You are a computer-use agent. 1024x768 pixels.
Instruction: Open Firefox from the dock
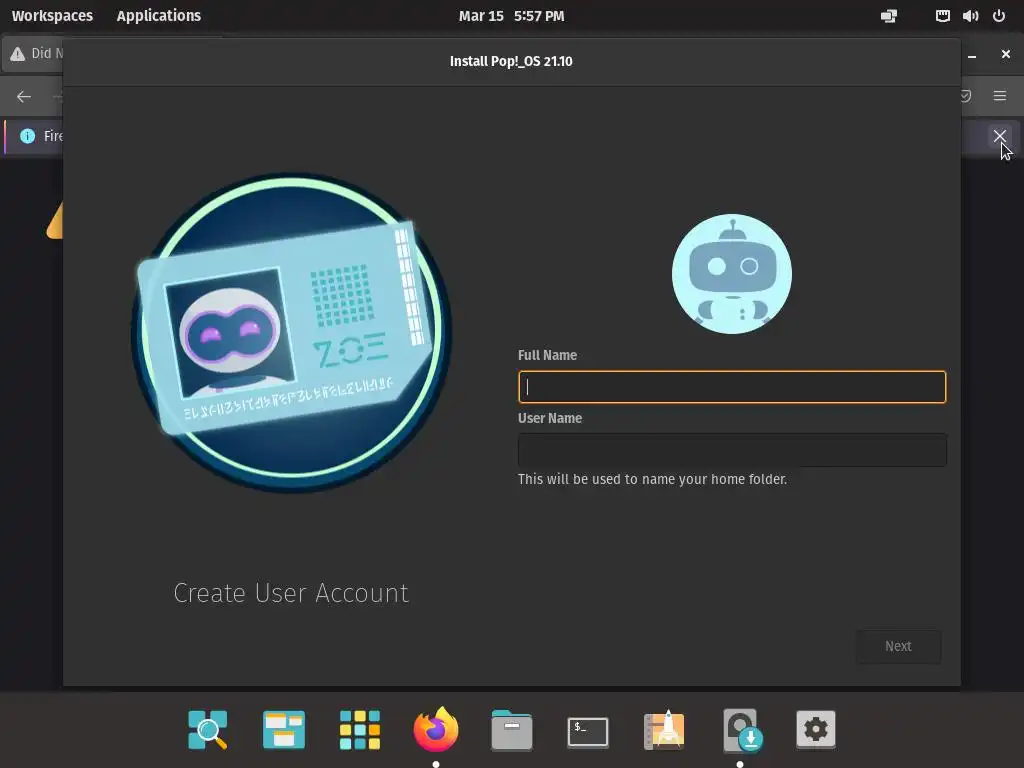(x=436, y=729)
